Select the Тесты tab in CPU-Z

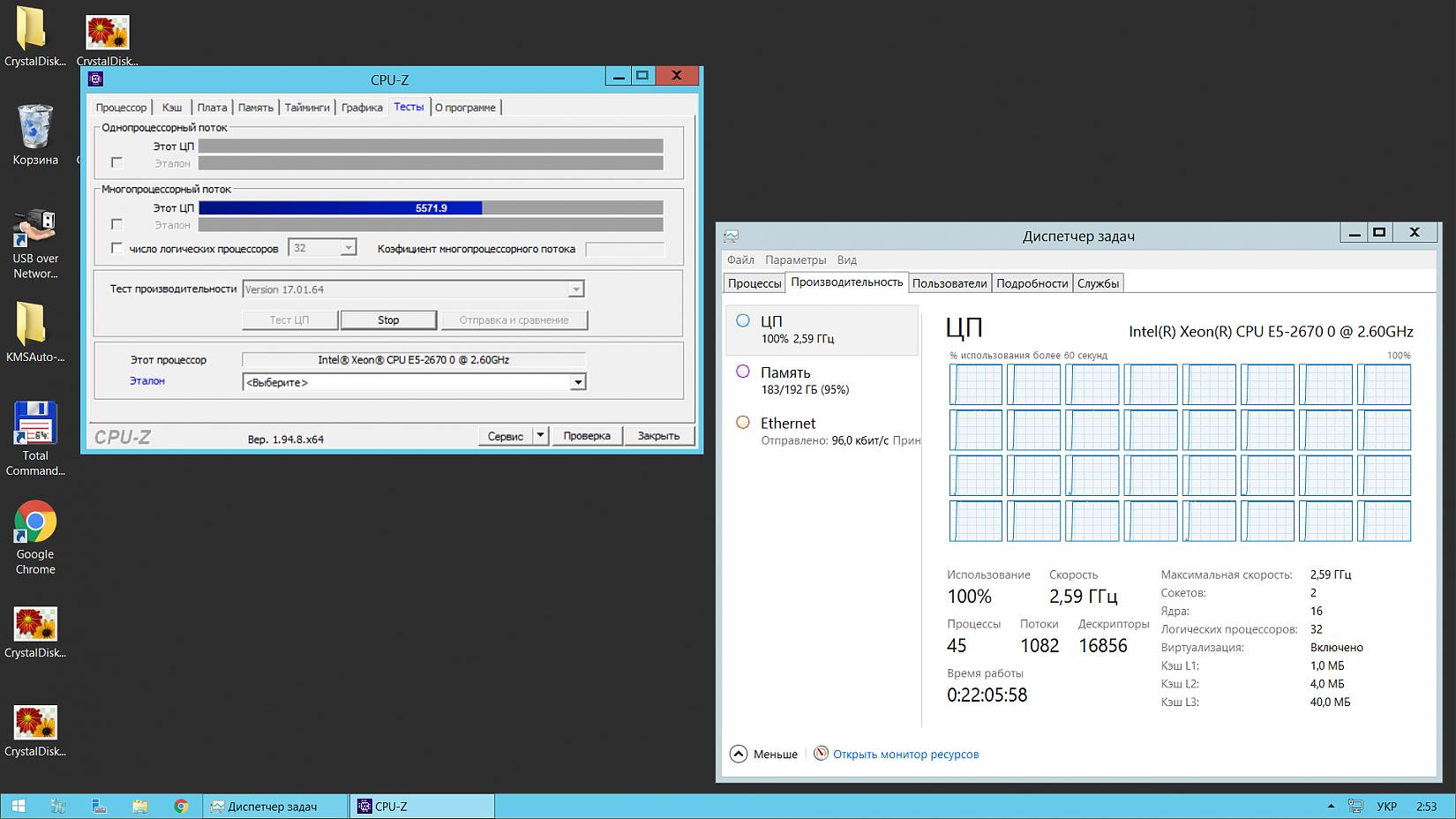click(x=409, y=107)
